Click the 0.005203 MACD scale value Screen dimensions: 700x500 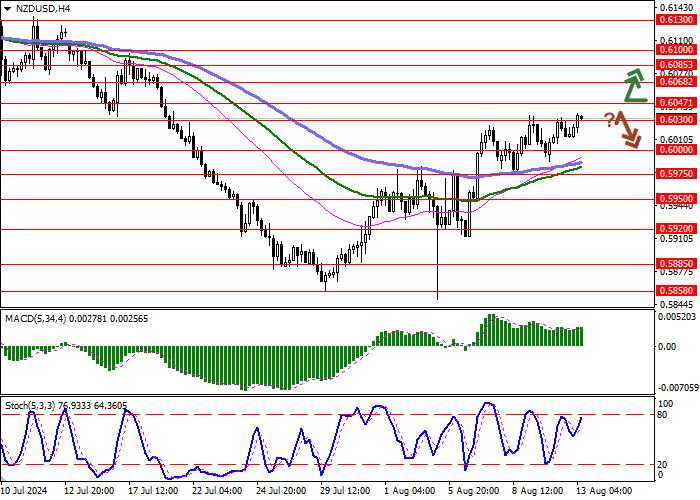point(677,317)
